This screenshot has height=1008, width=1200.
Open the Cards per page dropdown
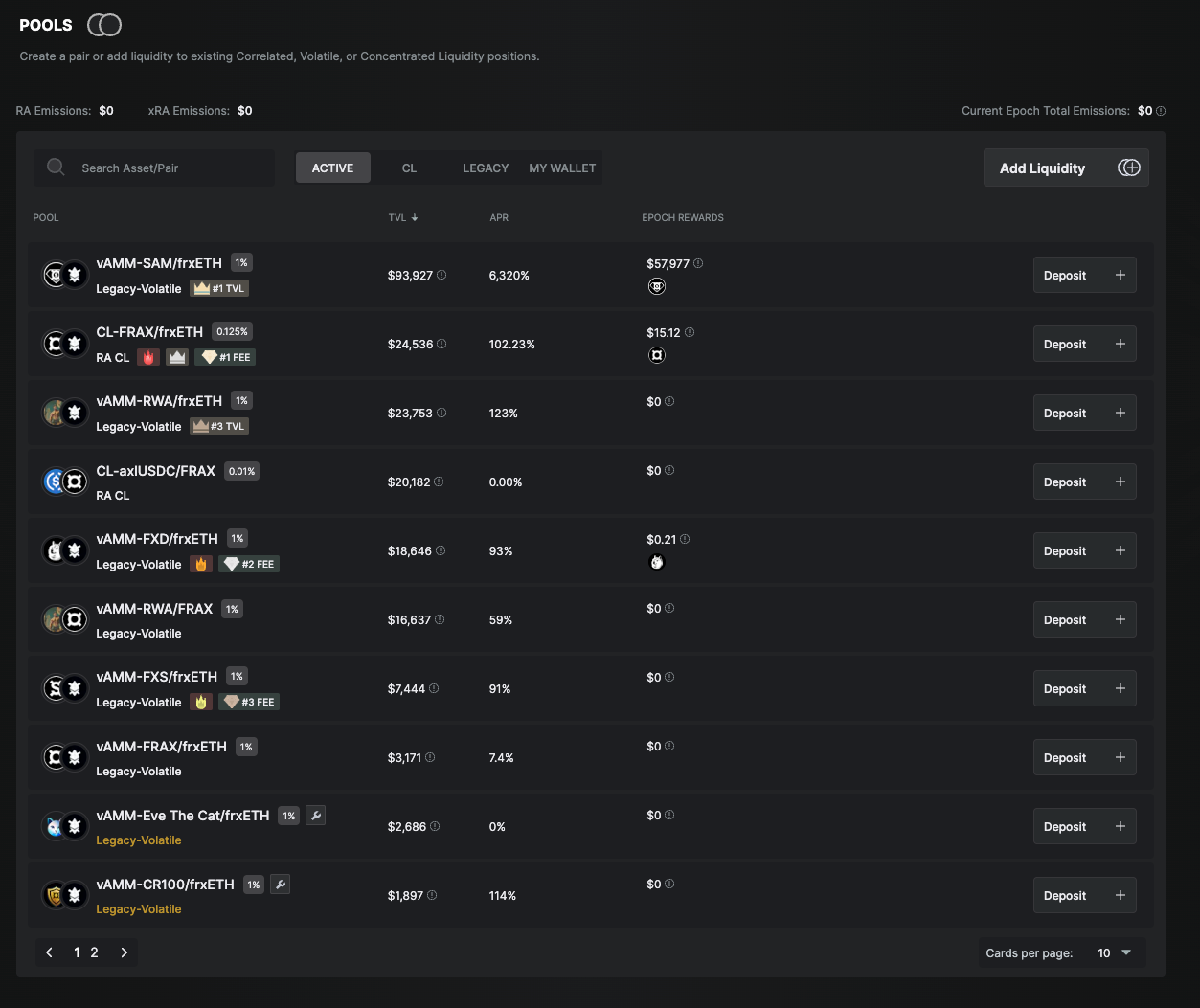point(1114,952)
